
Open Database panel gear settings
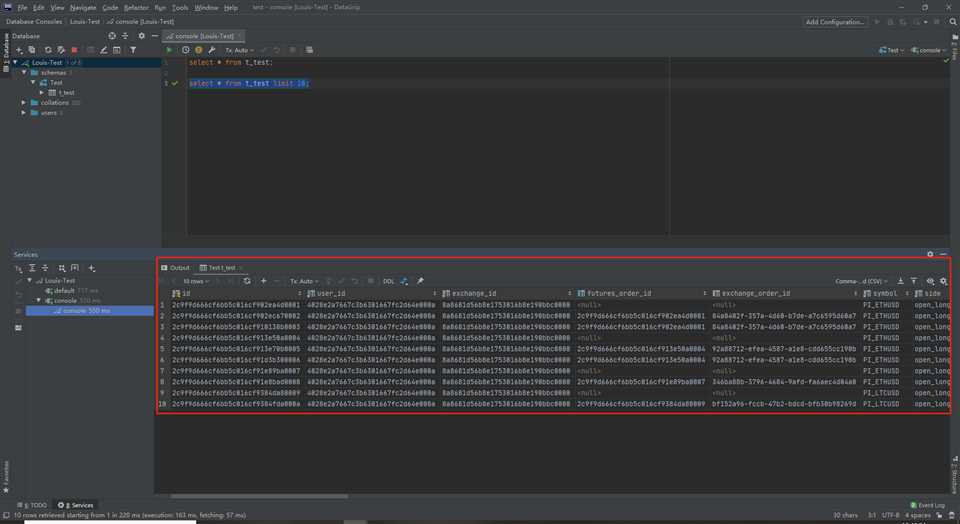[x=141, y=36]
